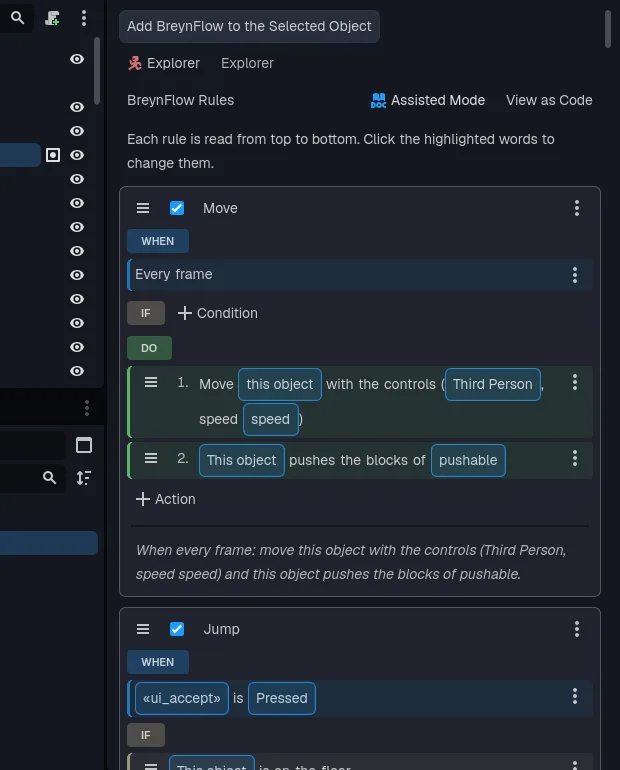Open the scene panel three-dot menu
620x770 pixels.
click(x=84, y=18)
